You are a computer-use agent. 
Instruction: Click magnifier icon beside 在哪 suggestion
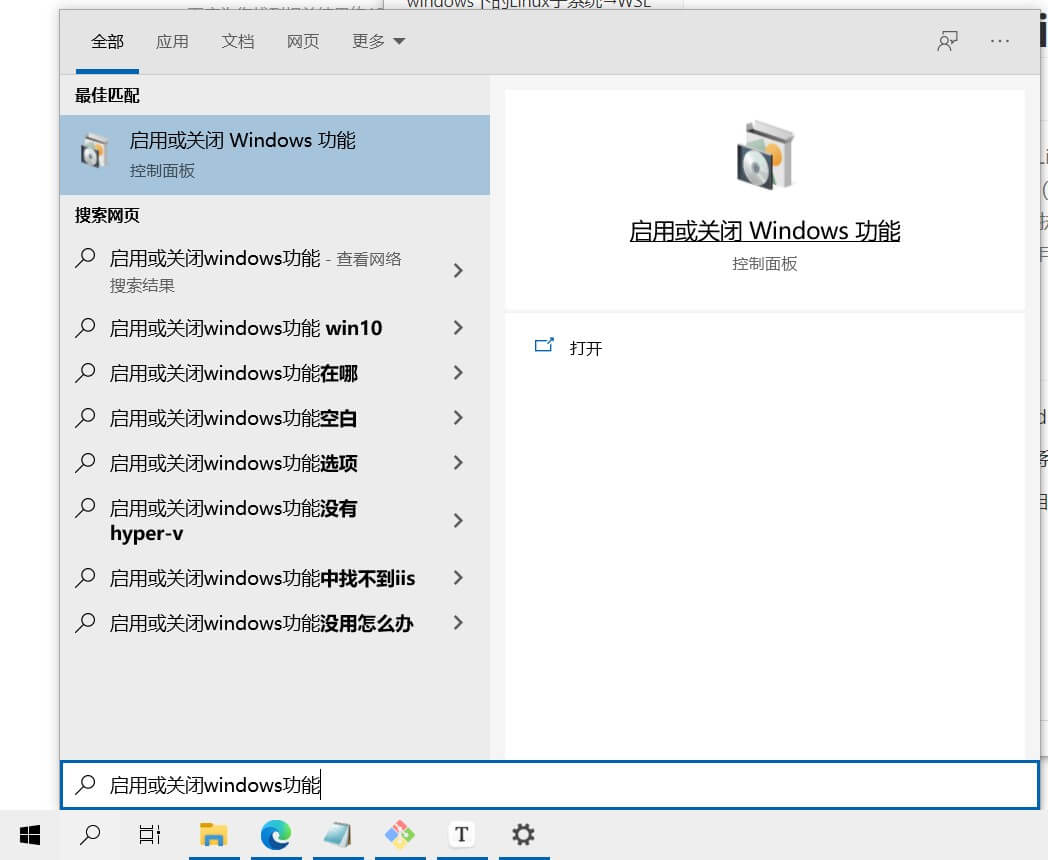pyautogui.click(x=86, y=372)
